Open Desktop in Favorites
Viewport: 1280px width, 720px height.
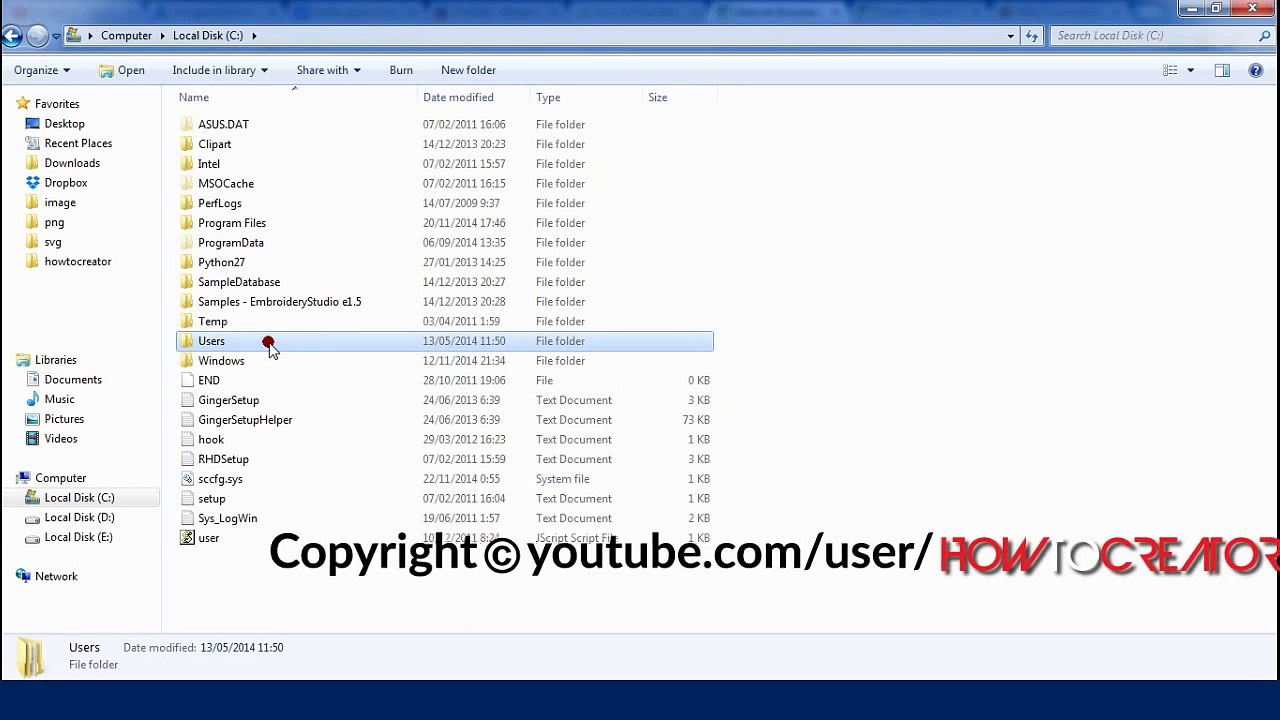[x=64, y=124]
